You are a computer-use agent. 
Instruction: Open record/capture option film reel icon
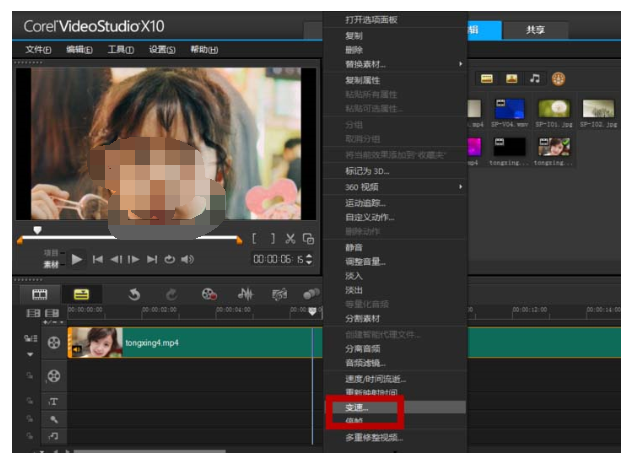[209, 295]
